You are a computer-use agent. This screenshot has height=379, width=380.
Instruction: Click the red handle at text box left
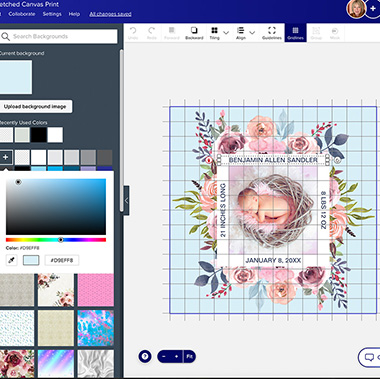(209, 160)
